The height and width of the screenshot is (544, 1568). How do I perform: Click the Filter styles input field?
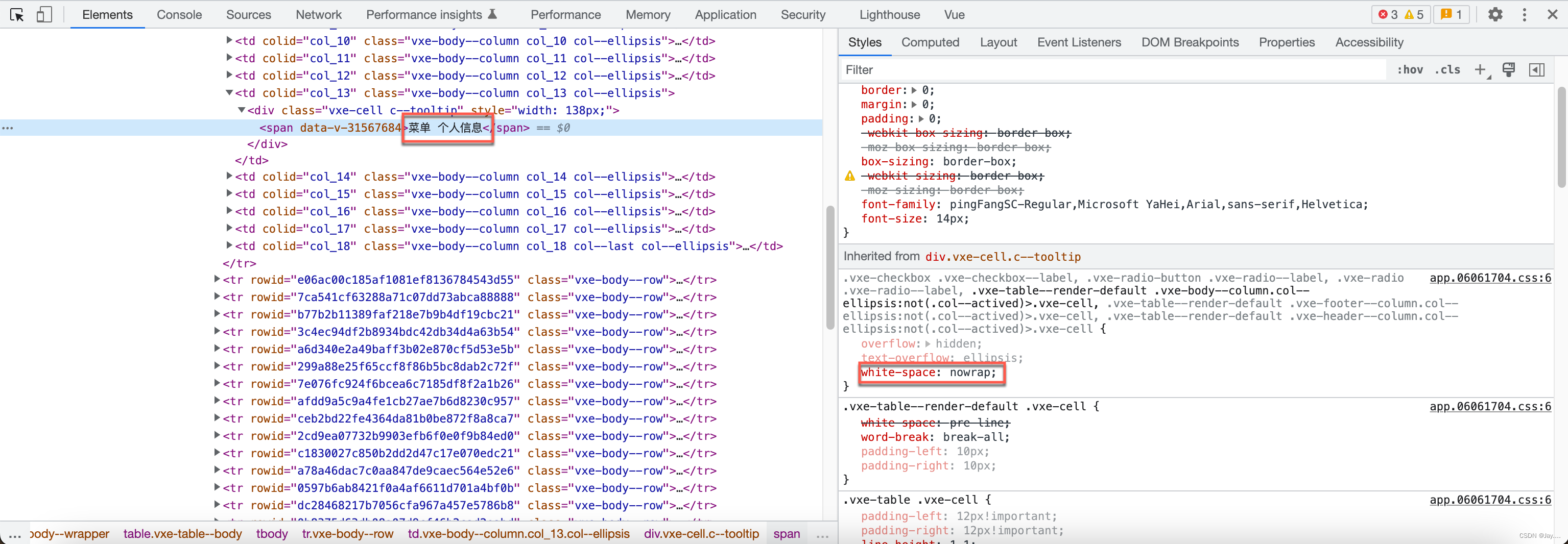coord(1114,70)
